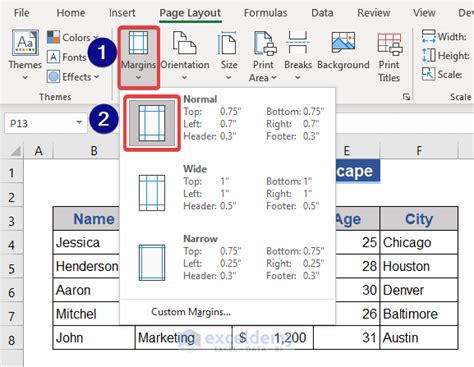Switch to the Insert tab
Screen dimensions: 474x367
[x=122, y=13]
